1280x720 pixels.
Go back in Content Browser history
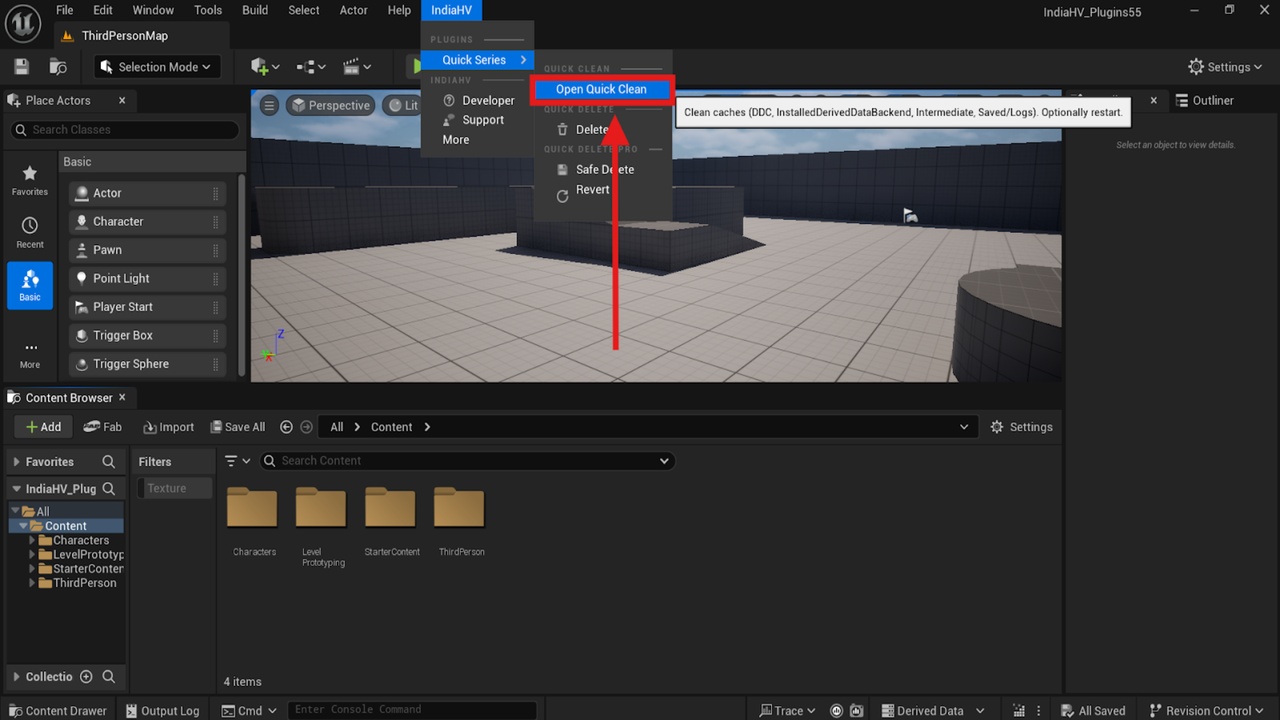click(x=286, y=427)
